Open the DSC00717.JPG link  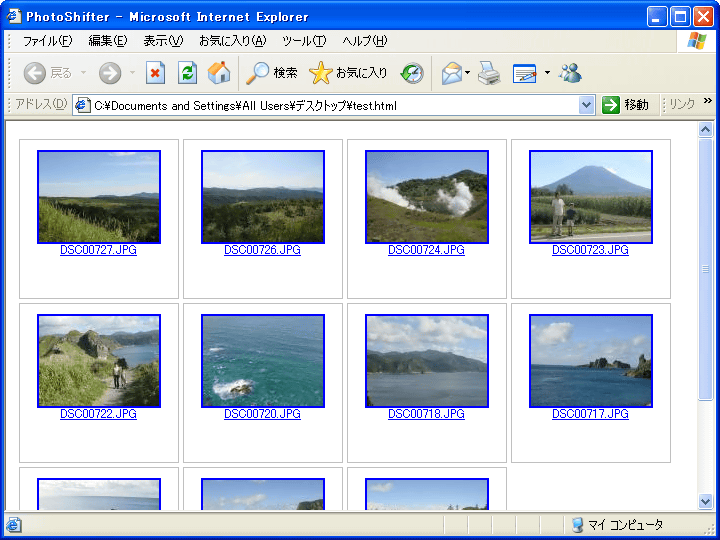coord(590,414)
